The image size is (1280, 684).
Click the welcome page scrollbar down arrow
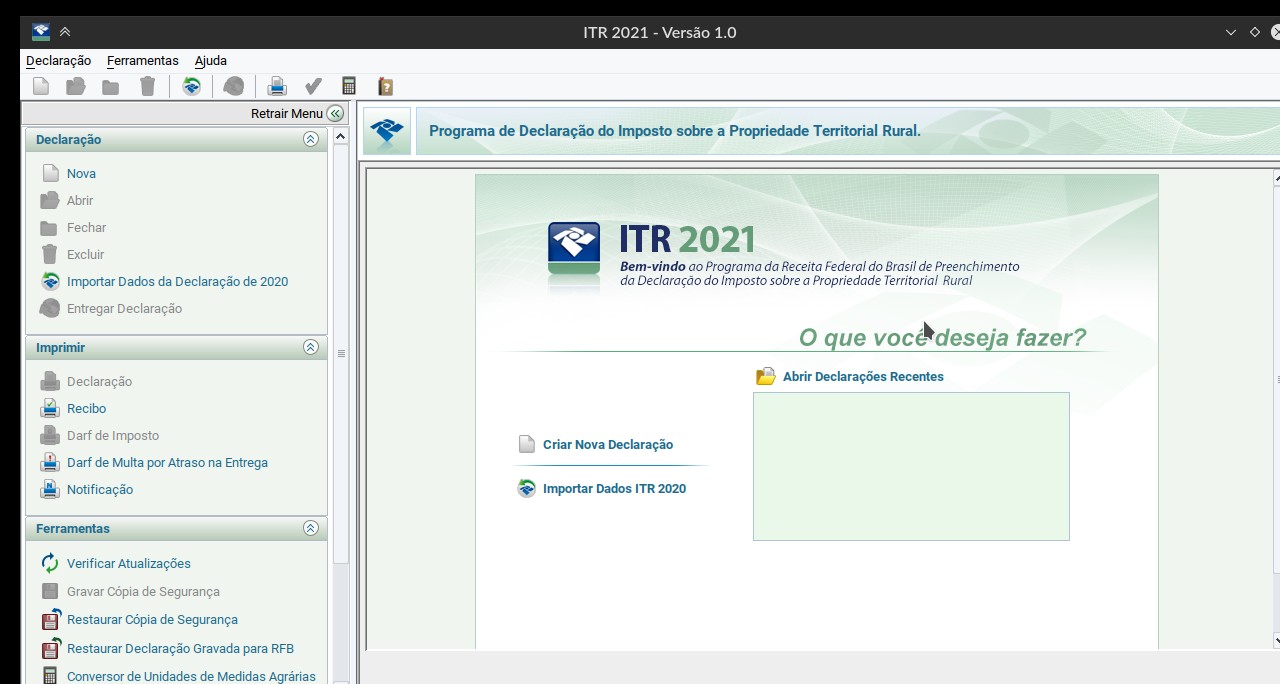(x=1277, y=639)
